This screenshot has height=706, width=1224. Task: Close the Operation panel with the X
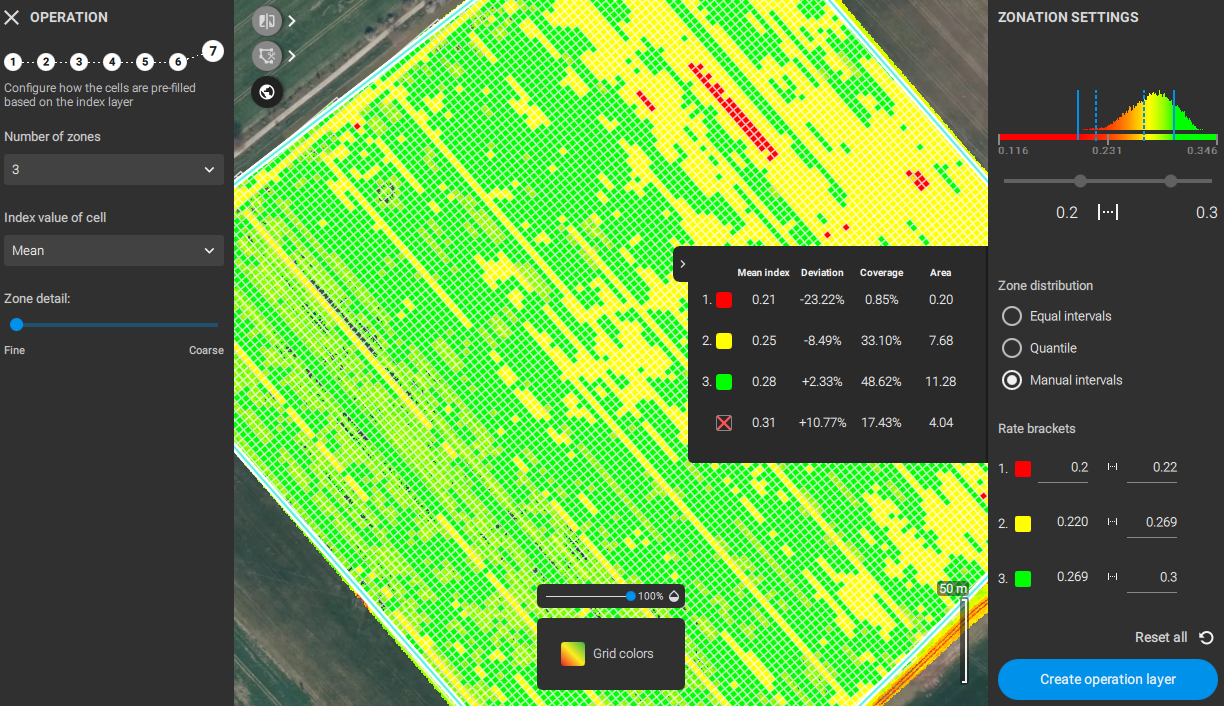(x=13, y=16)
